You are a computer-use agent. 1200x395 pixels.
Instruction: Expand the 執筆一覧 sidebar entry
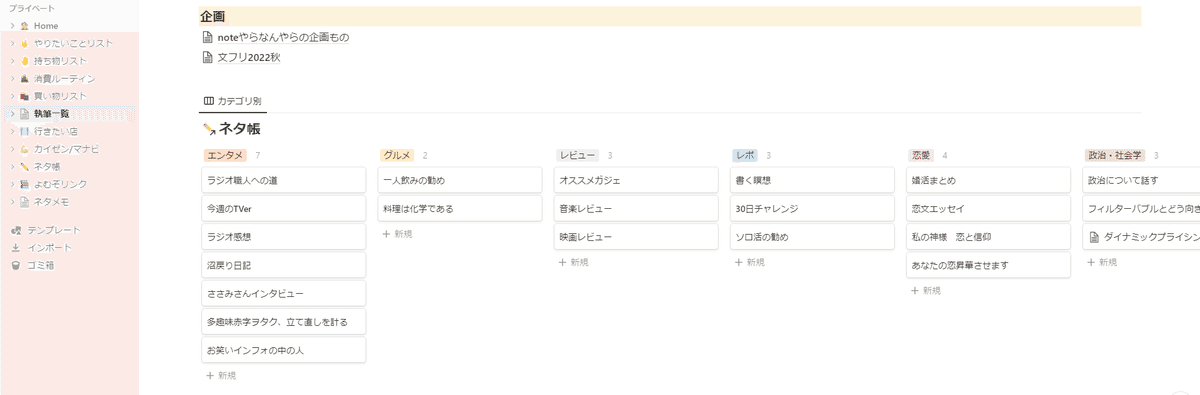[12, 114]
